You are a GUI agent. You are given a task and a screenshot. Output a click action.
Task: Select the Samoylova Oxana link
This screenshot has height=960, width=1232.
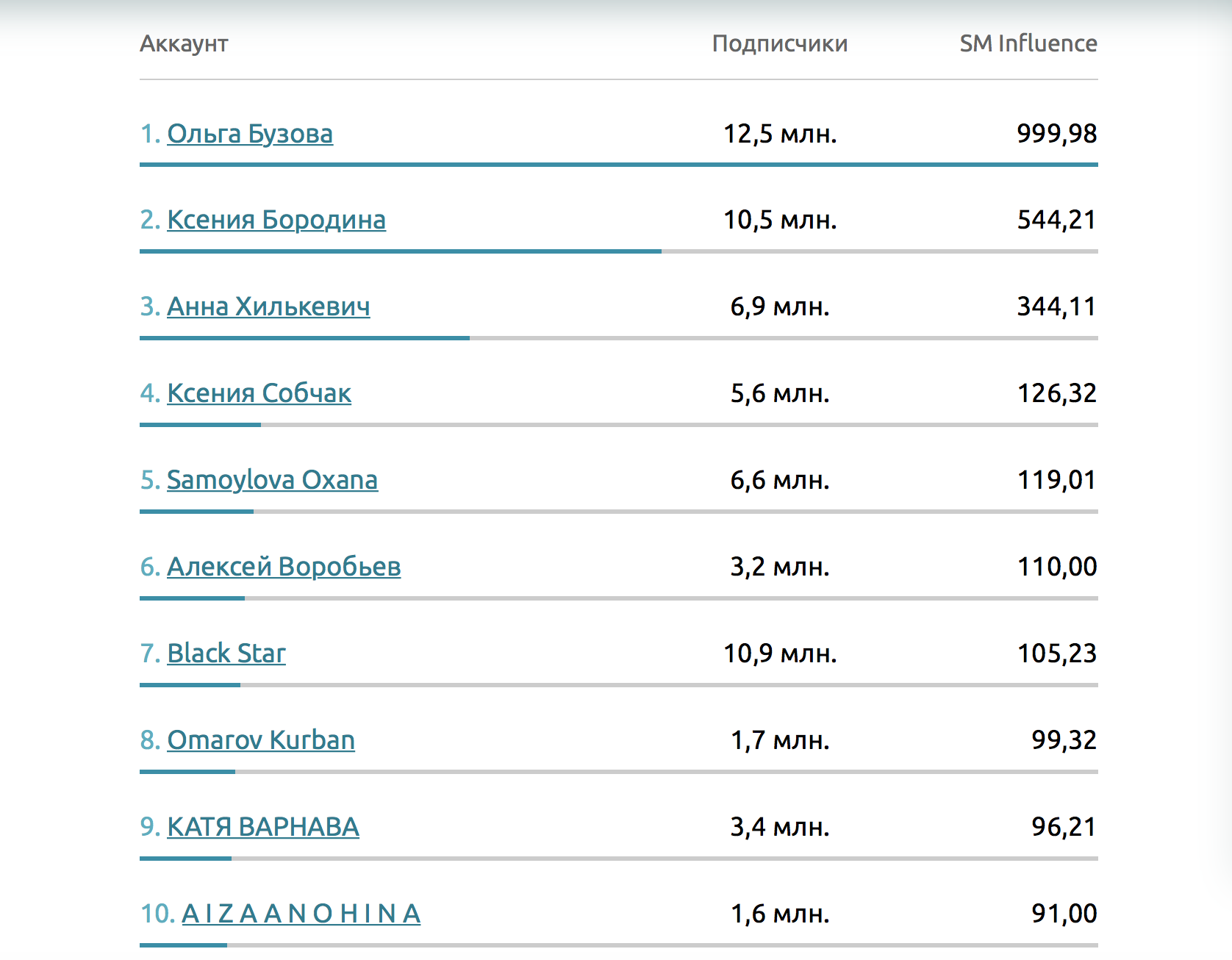point(272,480)
